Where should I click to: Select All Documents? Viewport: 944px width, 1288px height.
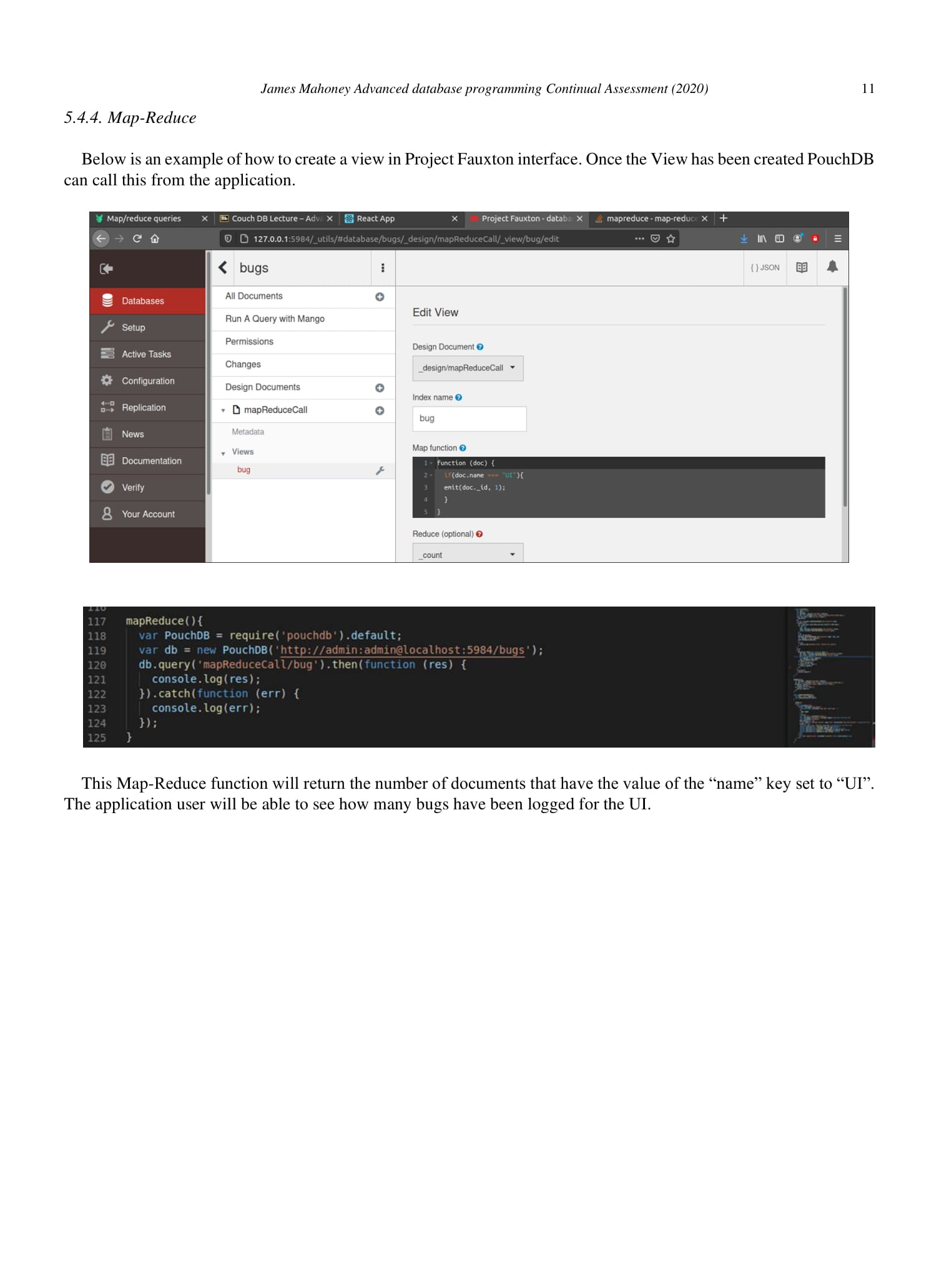pos(253,296)
